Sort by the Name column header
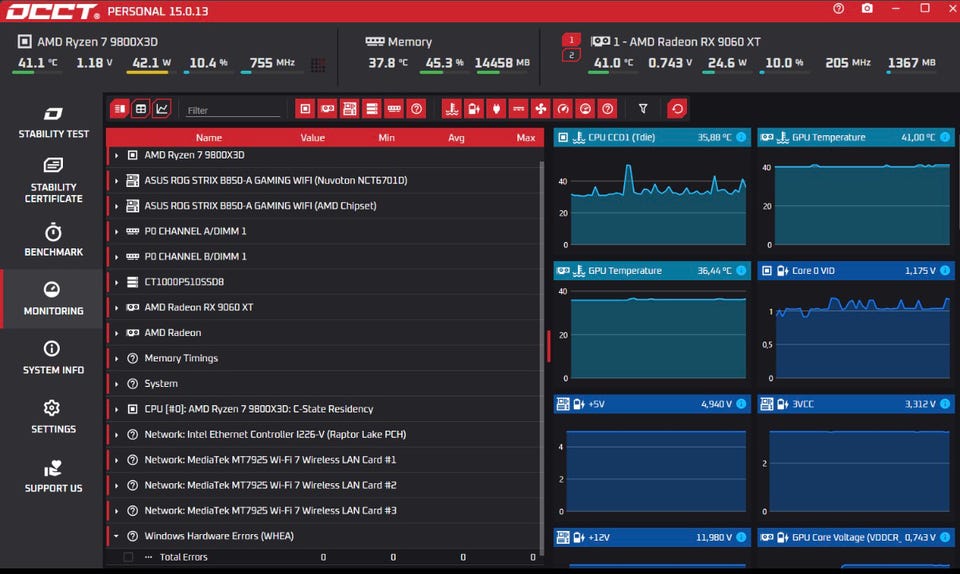Screen dimensions: 960x574 click(209, 138)
